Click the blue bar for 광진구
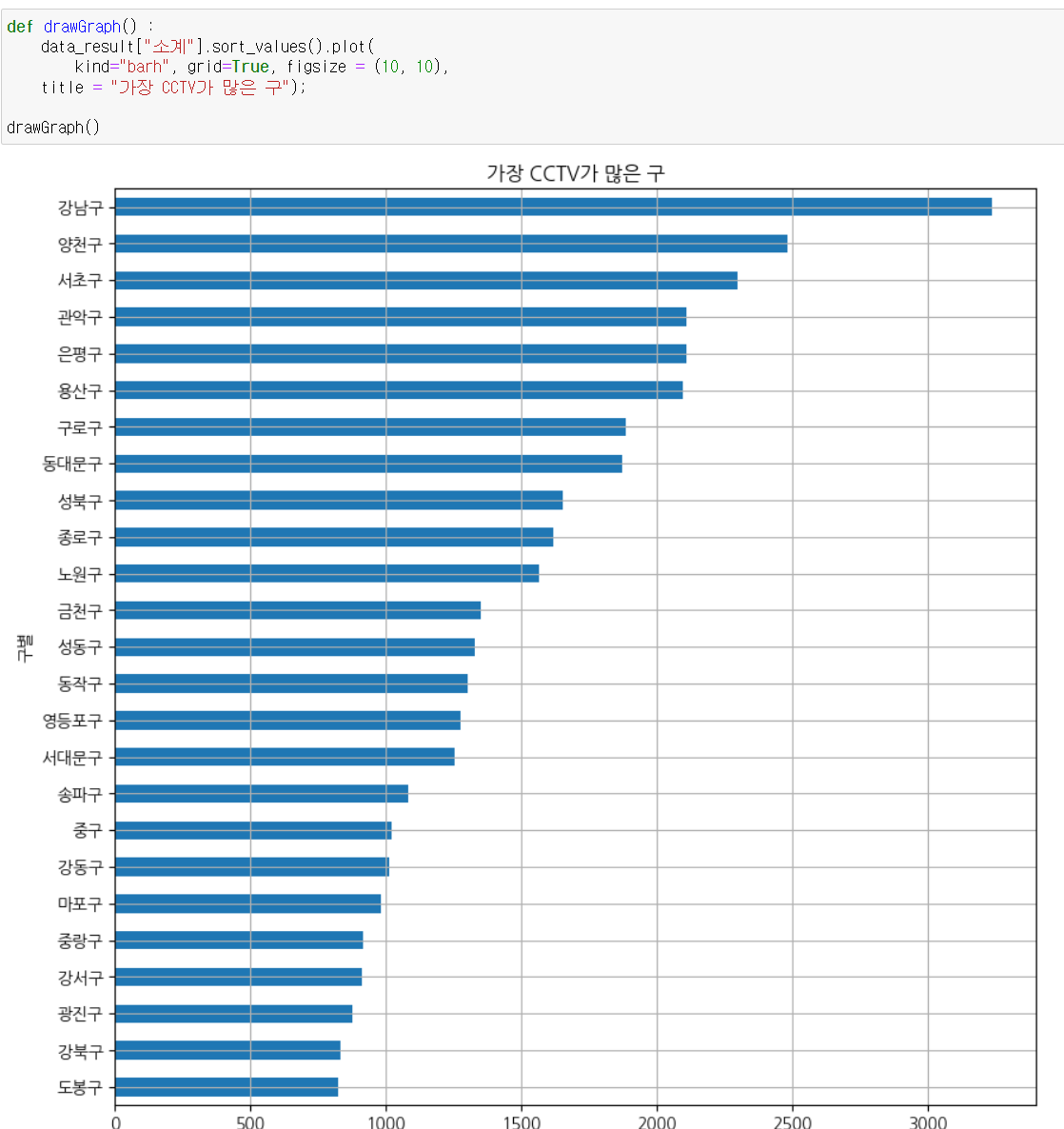Screen dimensions: 1064x1129 click(x=234, y=1014)
